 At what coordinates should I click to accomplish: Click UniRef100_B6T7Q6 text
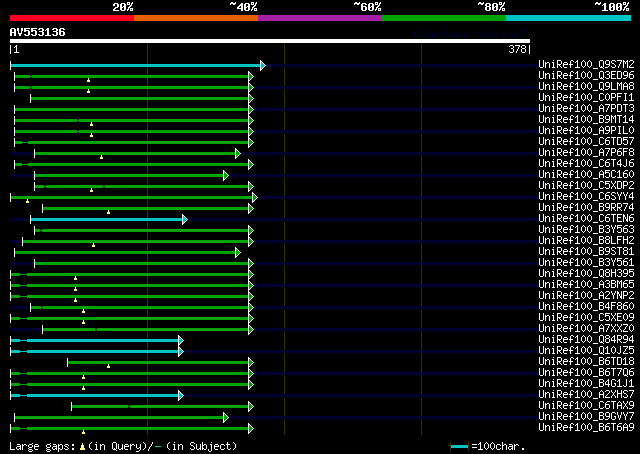coord(586,373)
